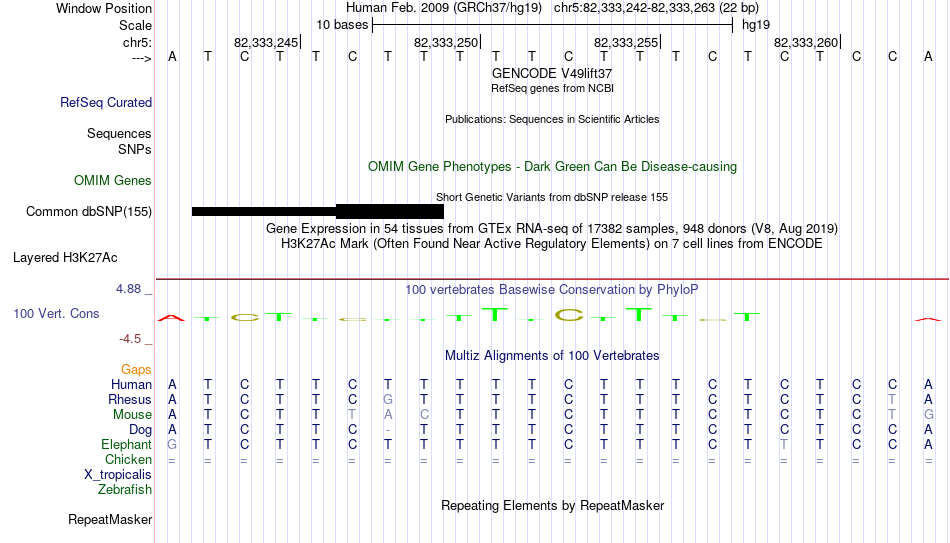Click the 82,333,260 position marker
The image size is (950, 543).
coord(807,42)
